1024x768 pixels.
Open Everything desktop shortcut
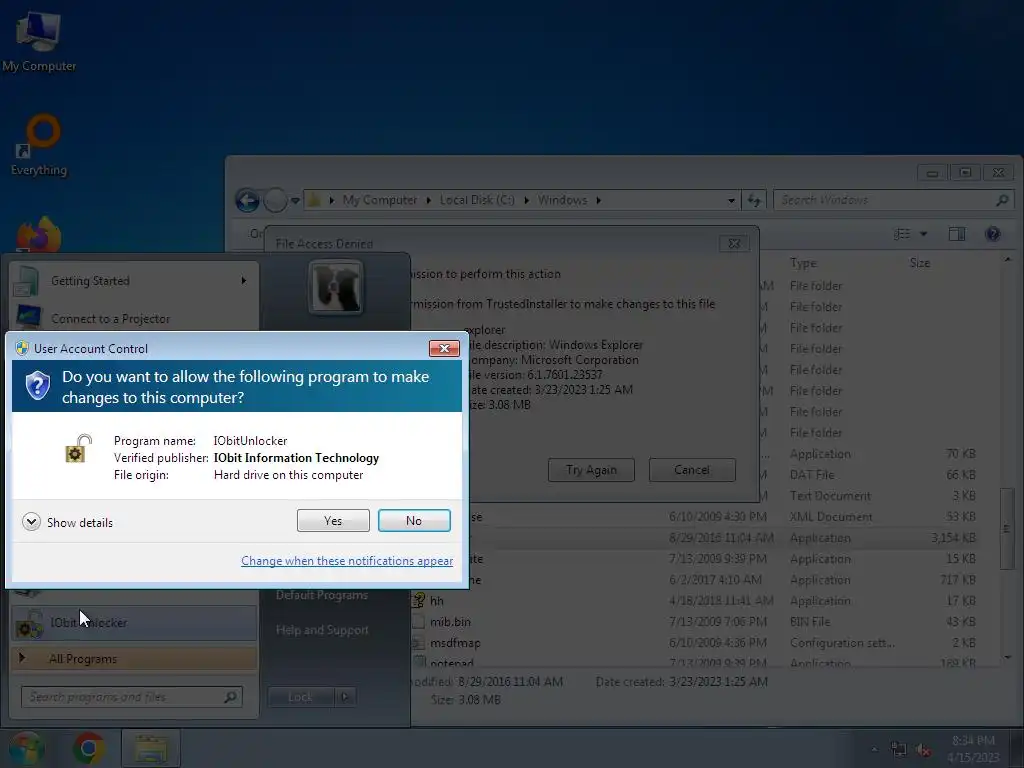click(39, 145)
